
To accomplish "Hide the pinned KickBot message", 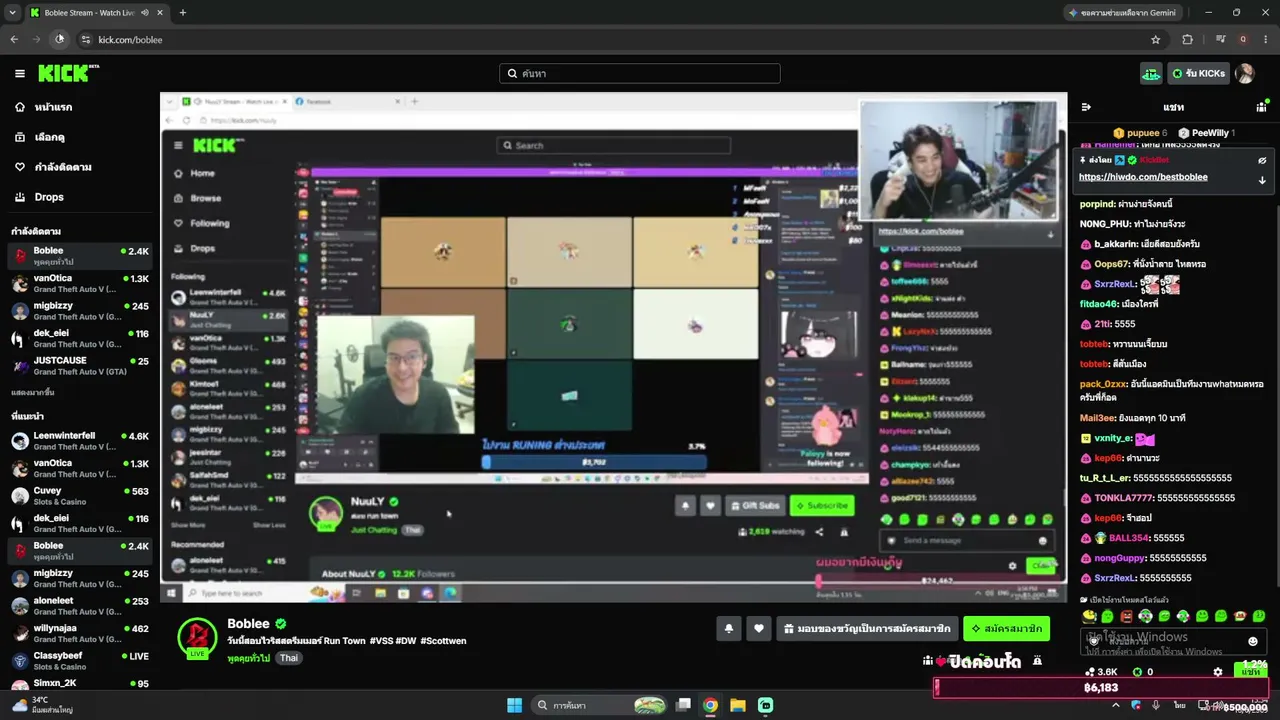I will [1262, 160].
